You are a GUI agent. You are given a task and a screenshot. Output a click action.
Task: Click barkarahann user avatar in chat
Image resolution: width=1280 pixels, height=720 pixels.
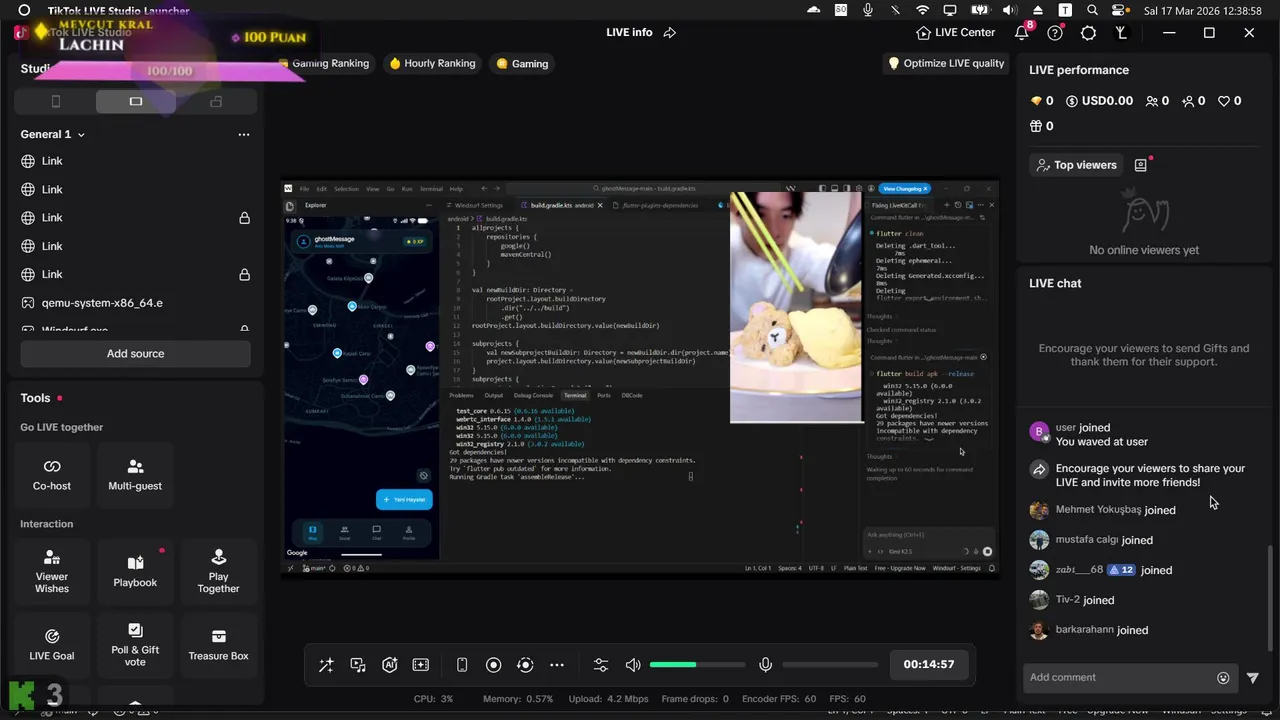pyautogui.click(x=1039, y=630)
